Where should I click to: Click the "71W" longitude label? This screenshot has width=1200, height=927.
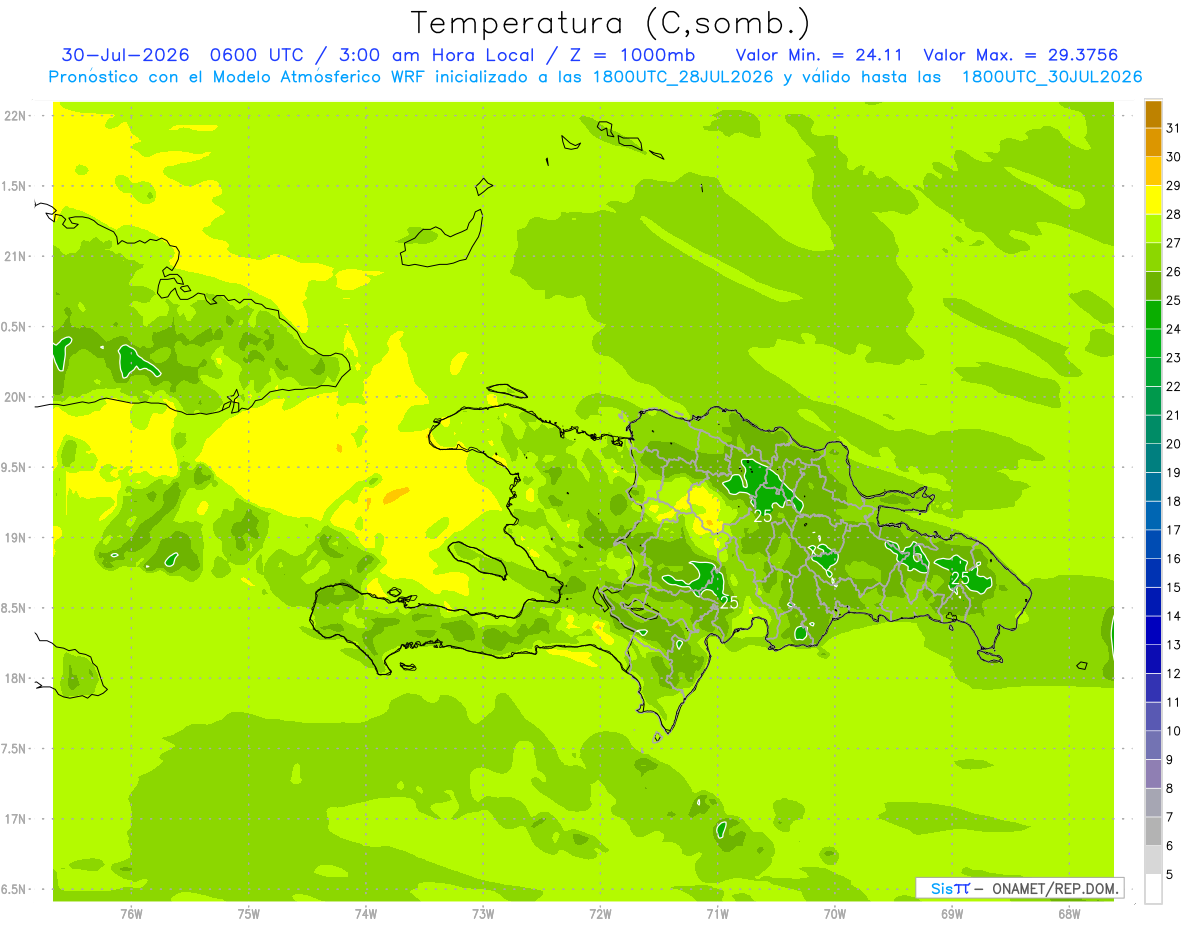pyautogui.click(x=717, y=913)
